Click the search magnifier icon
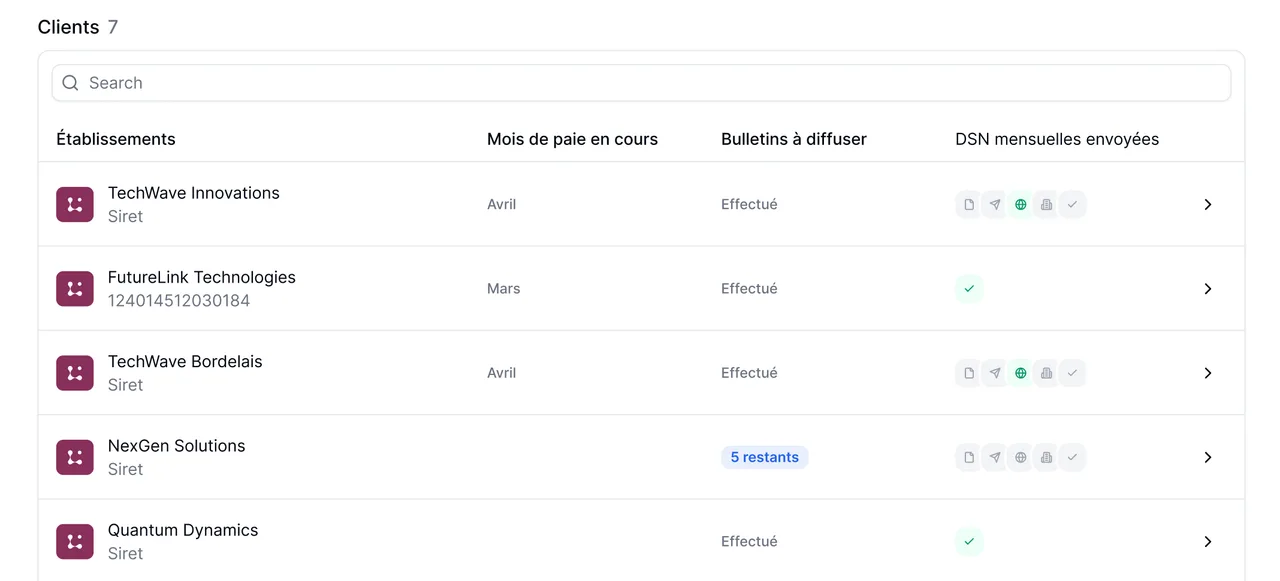The height and width of the screenshot is (581, 1280). pos(70,83)
